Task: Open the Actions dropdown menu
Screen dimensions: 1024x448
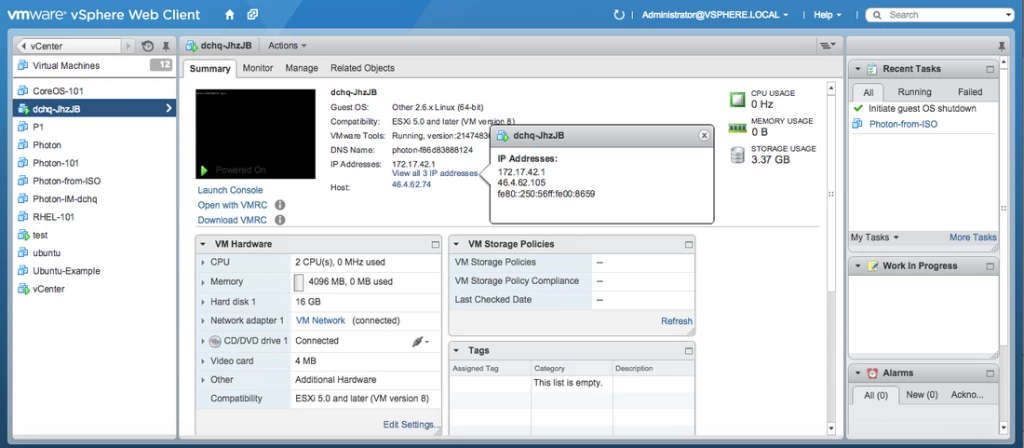Action: [x=287, y=46]
